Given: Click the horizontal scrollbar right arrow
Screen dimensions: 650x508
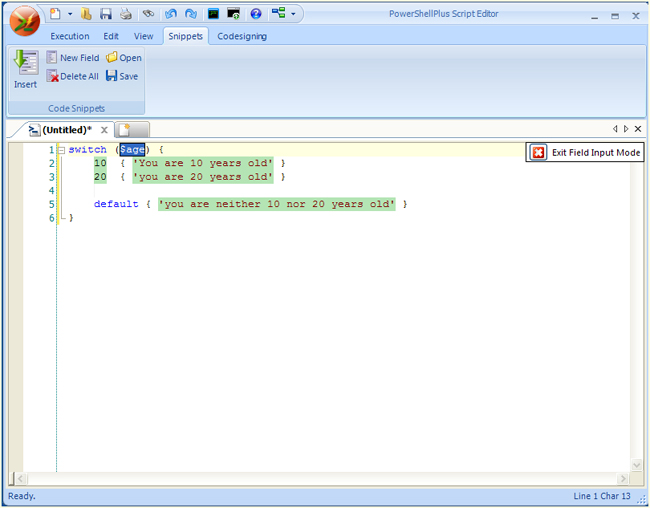Looking at the screenshot, I should tap(622, 479).
